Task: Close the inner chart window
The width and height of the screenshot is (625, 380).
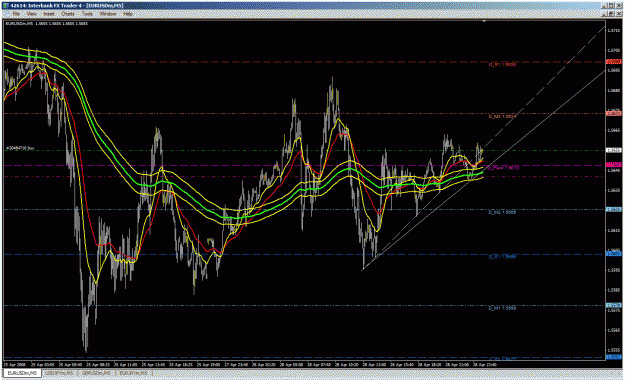Action: click(x=620, y=14)
